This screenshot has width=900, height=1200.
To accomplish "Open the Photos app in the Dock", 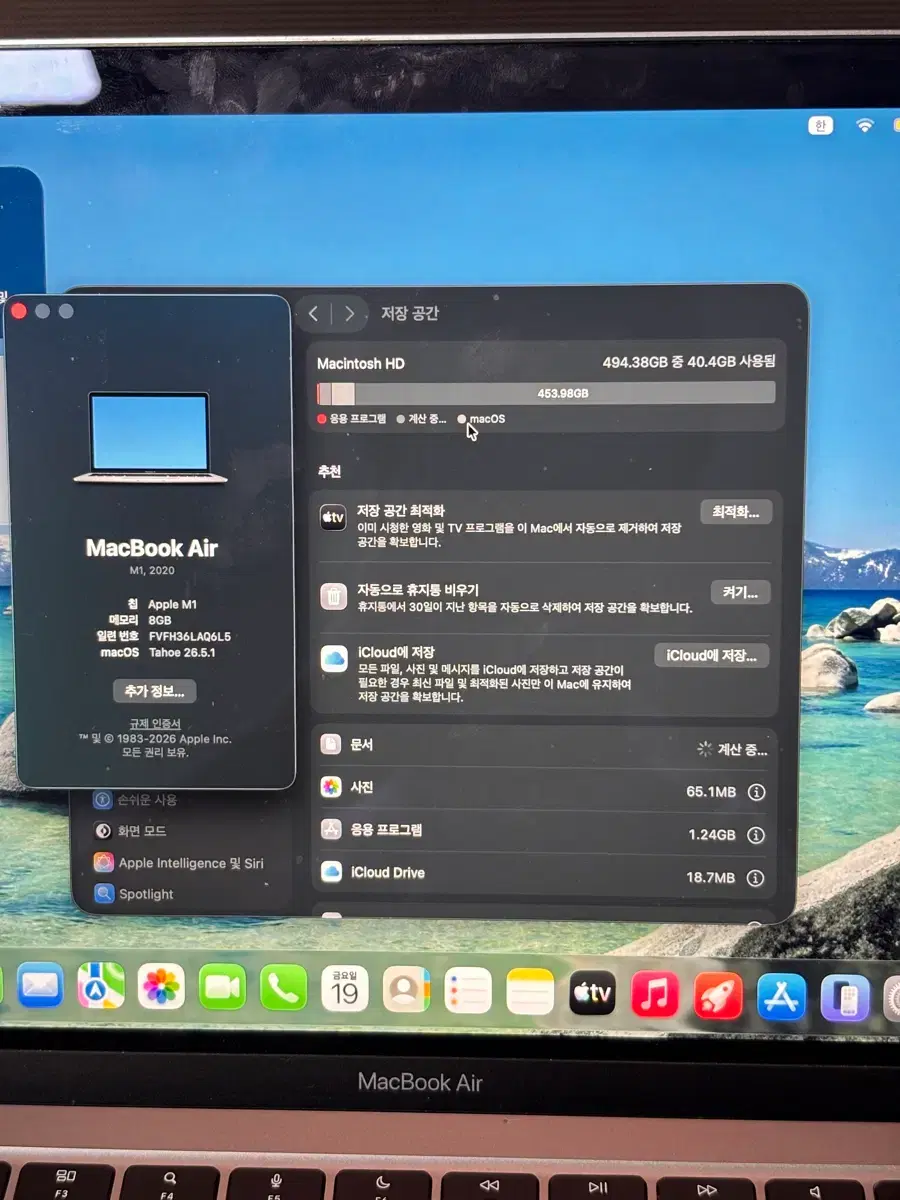I will [161, 987].
